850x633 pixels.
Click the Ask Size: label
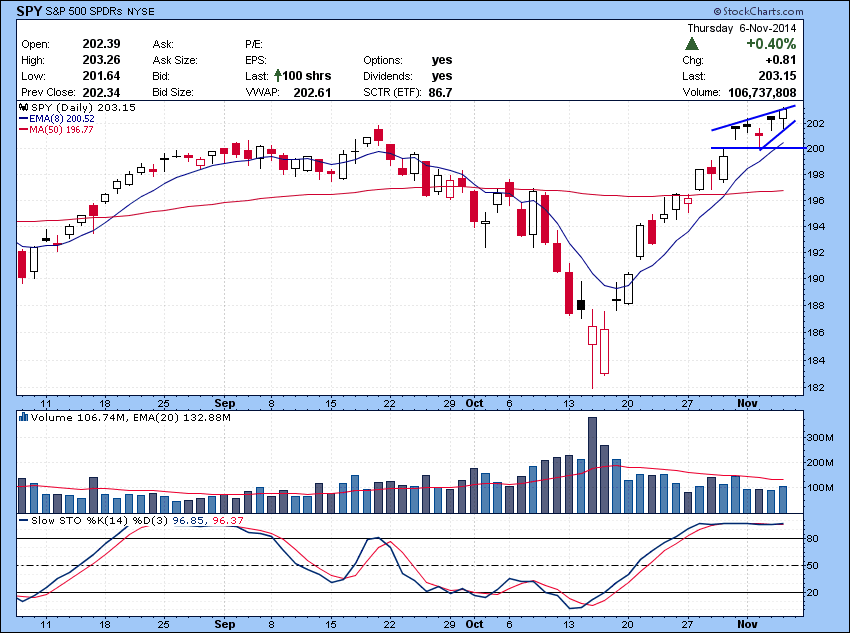pos(175,60)
